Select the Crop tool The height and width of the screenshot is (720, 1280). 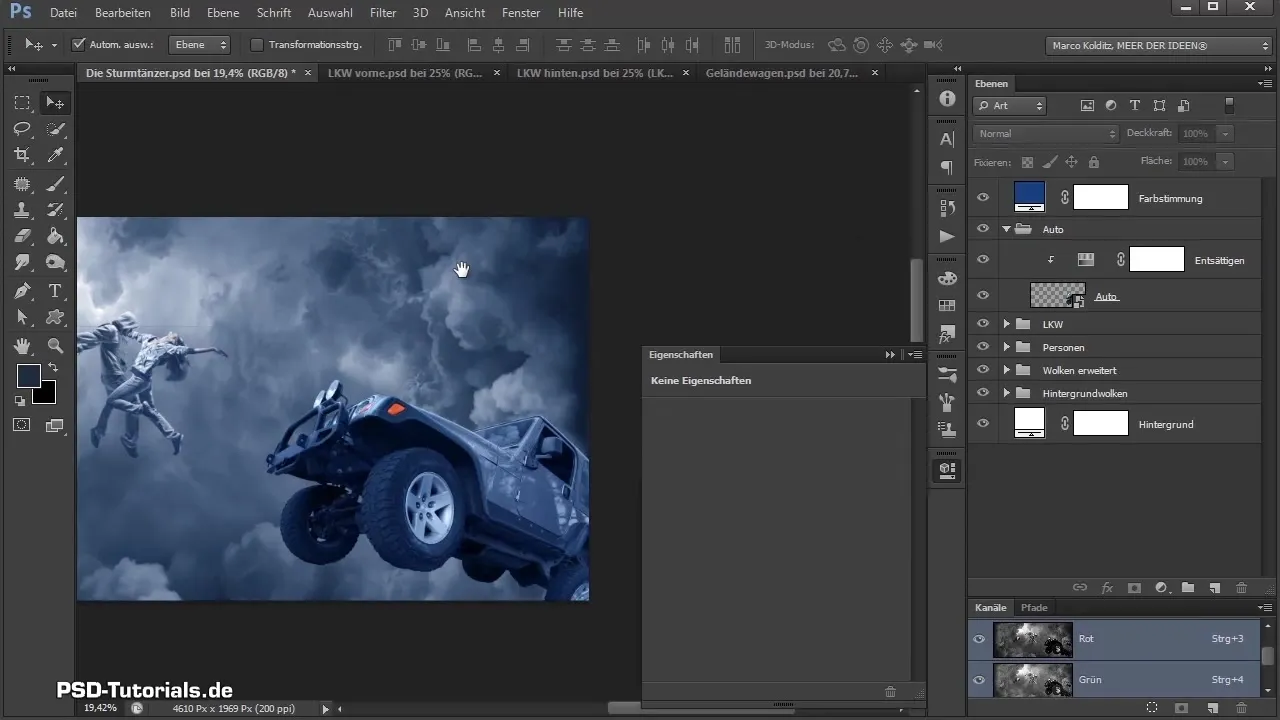pos(22,155)
